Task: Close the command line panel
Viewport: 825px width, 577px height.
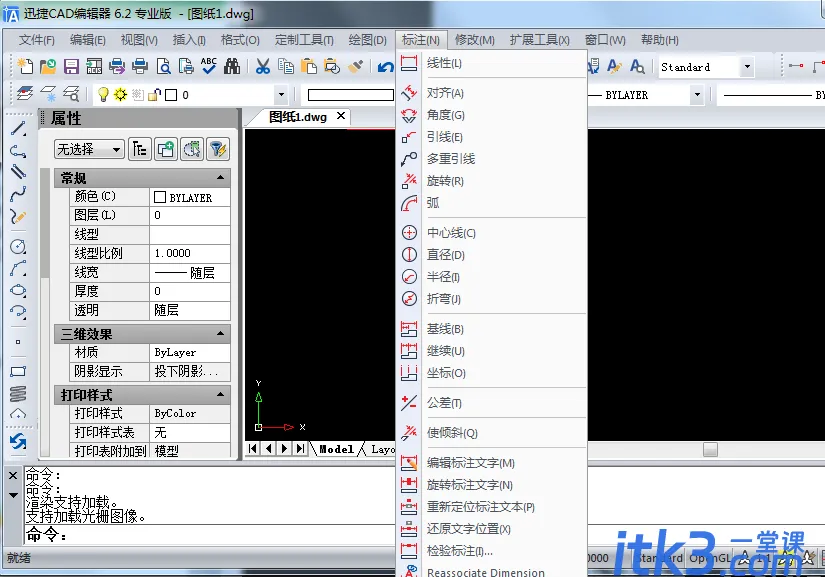Action: click(x=13, y=475)
